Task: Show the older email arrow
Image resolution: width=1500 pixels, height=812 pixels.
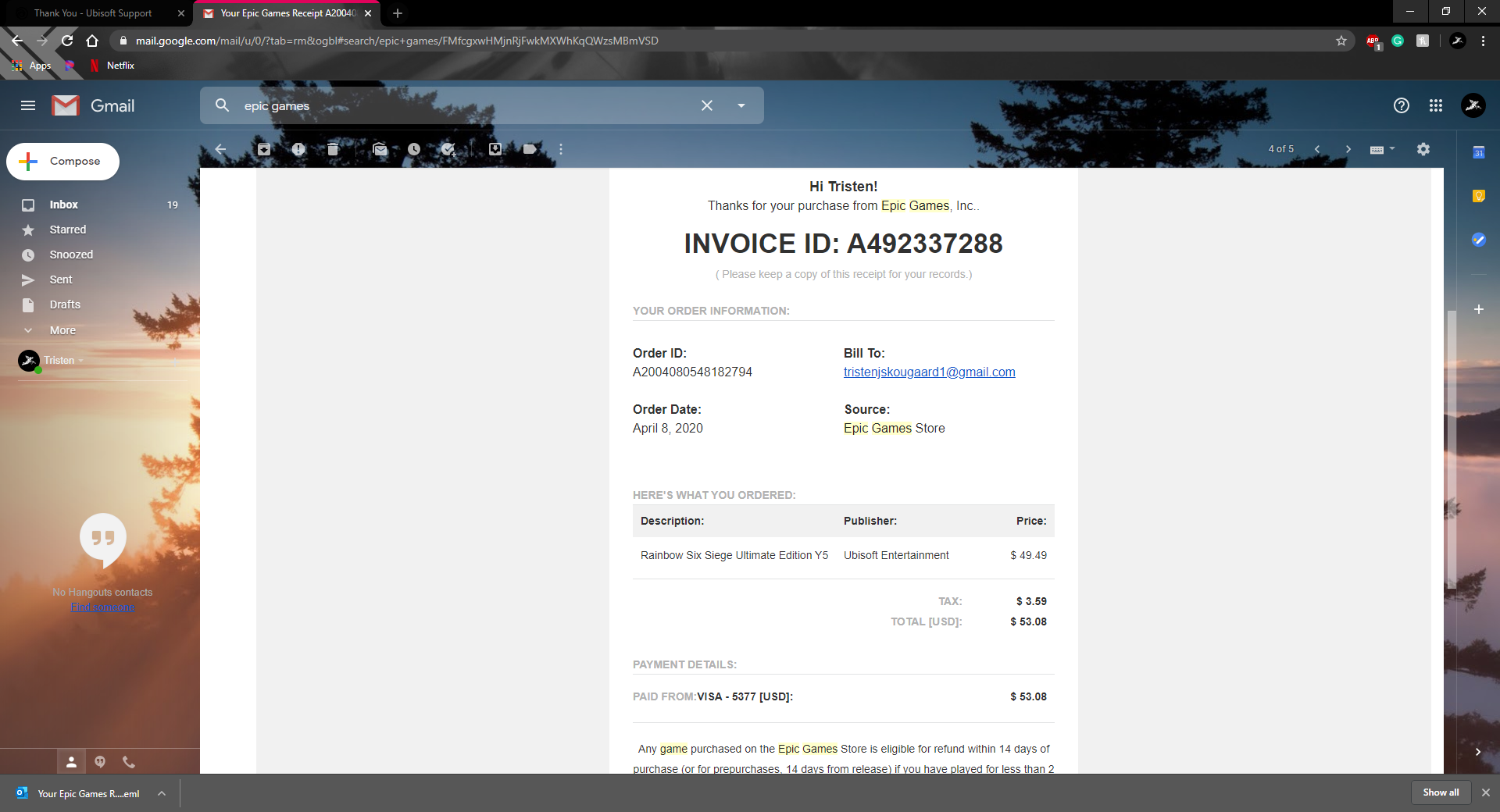Action: (1348, 149)
